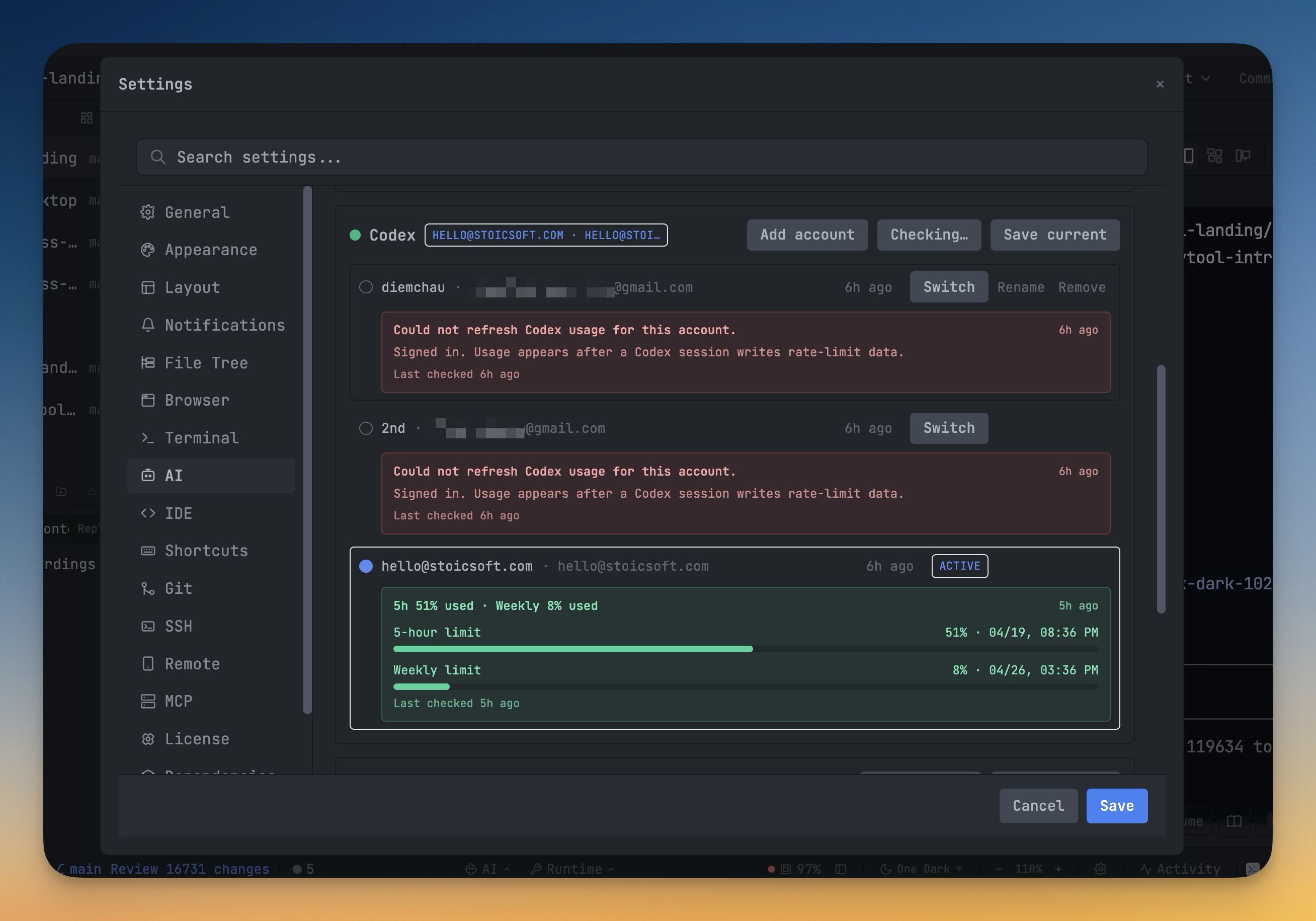Click the Search settings input field
The image size is (1316, 921).
coord(641,157)
